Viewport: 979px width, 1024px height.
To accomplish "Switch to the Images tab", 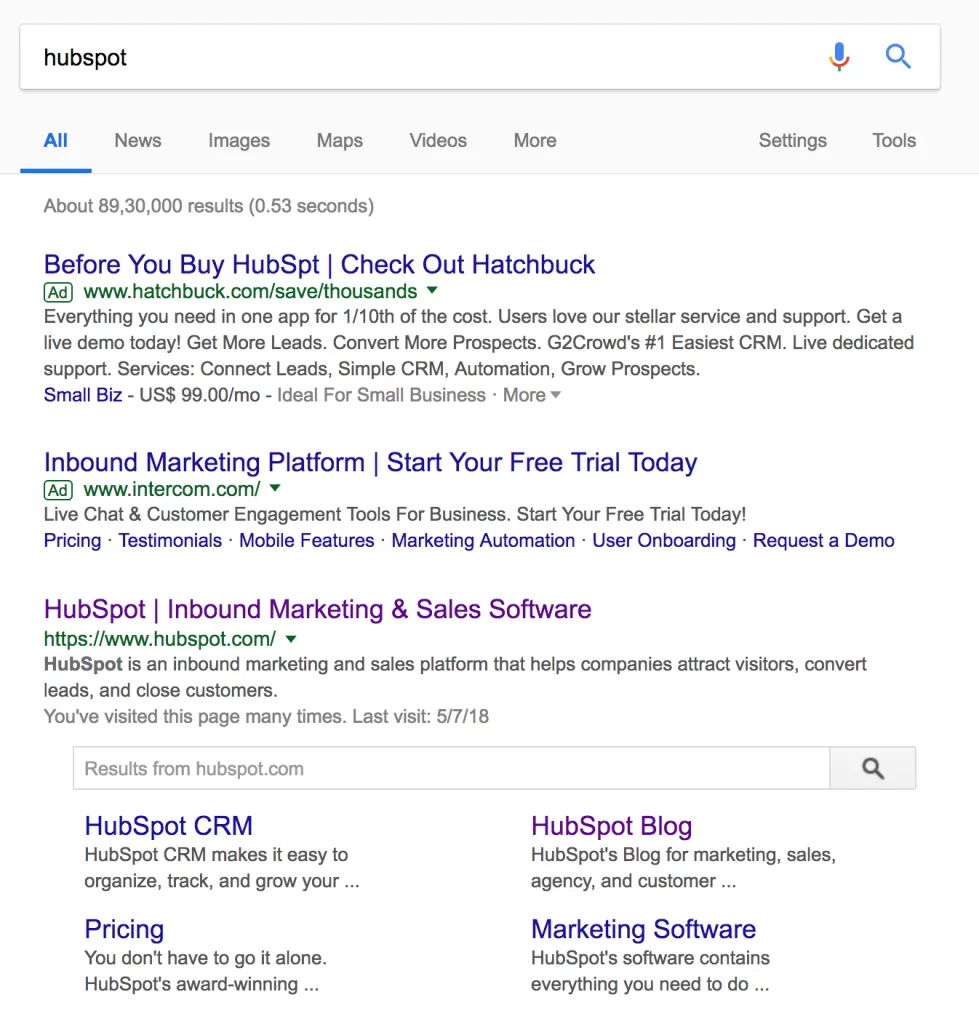I will (238, 141).
